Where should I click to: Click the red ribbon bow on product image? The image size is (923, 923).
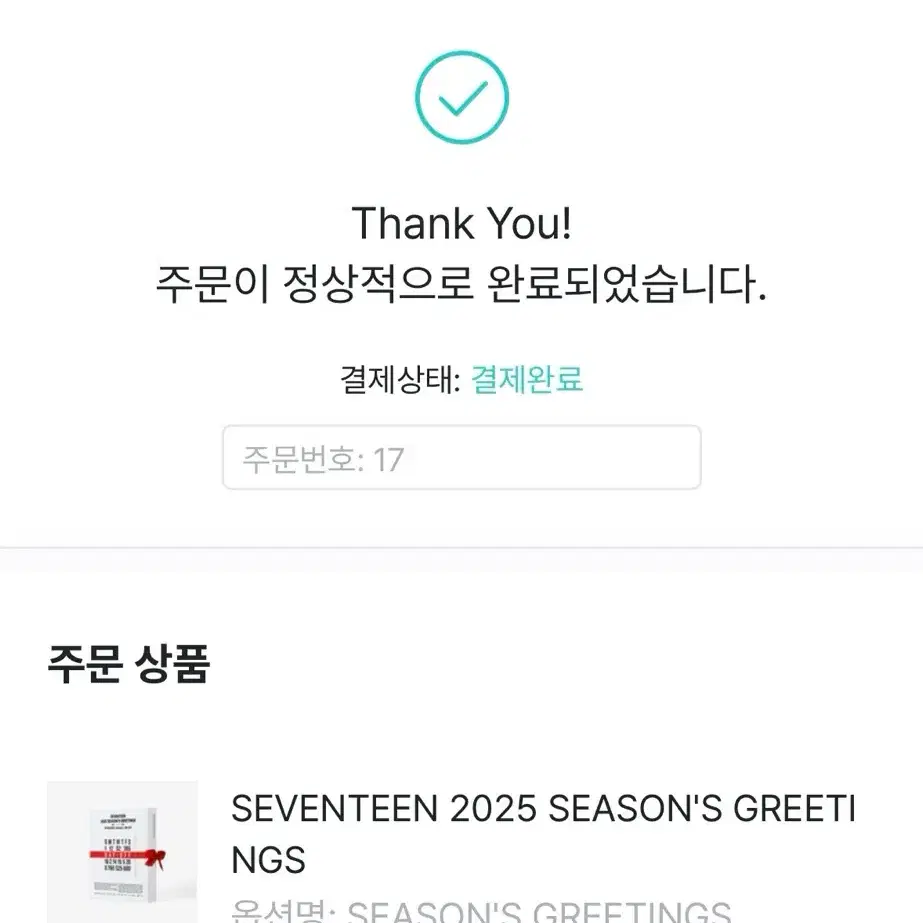coord(155,858)
